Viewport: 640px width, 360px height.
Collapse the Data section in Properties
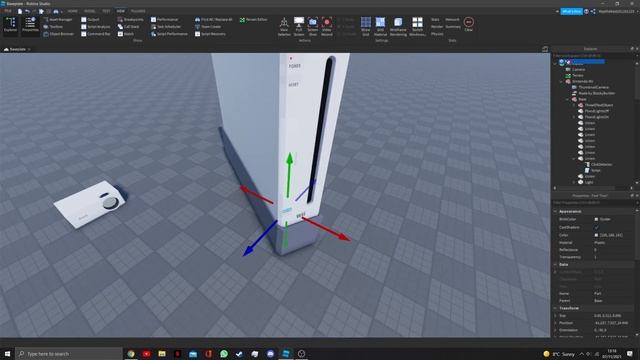coord(555,264)
